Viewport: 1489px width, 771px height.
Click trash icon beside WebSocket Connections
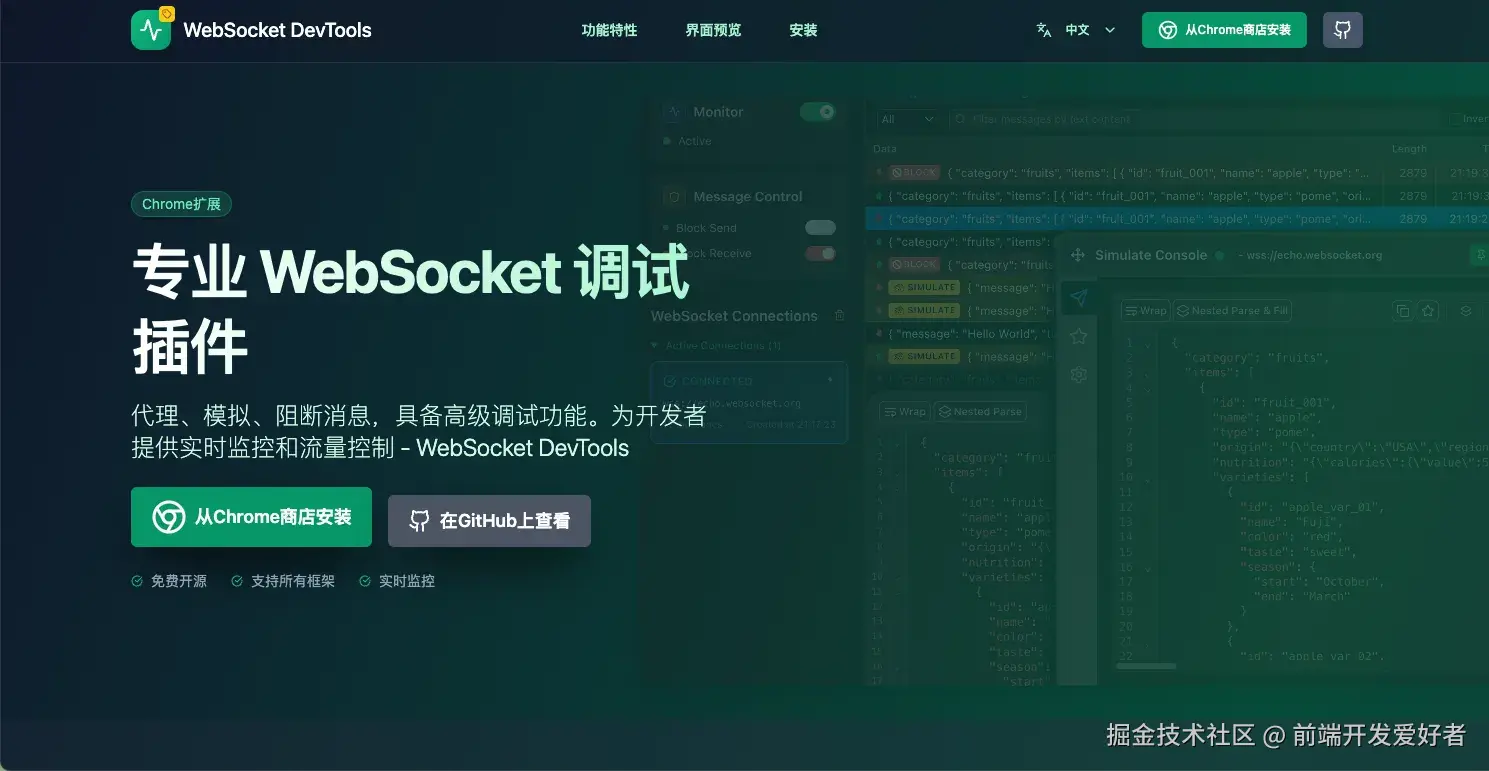[839, 316]
